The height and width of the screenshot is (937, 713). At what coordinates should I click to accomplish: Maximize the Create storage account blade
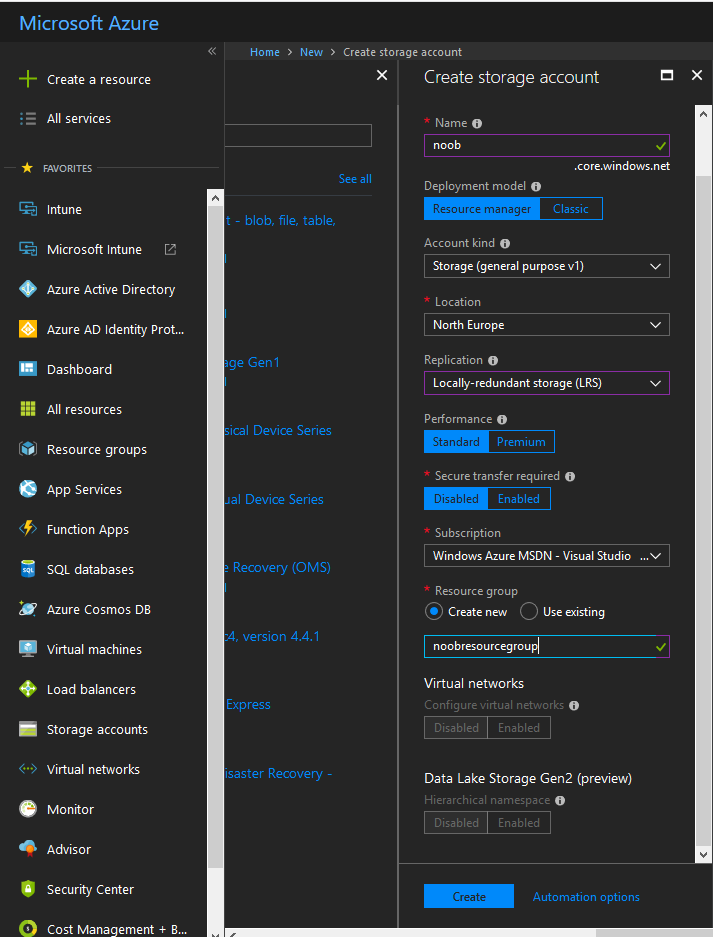click(667, 75)
